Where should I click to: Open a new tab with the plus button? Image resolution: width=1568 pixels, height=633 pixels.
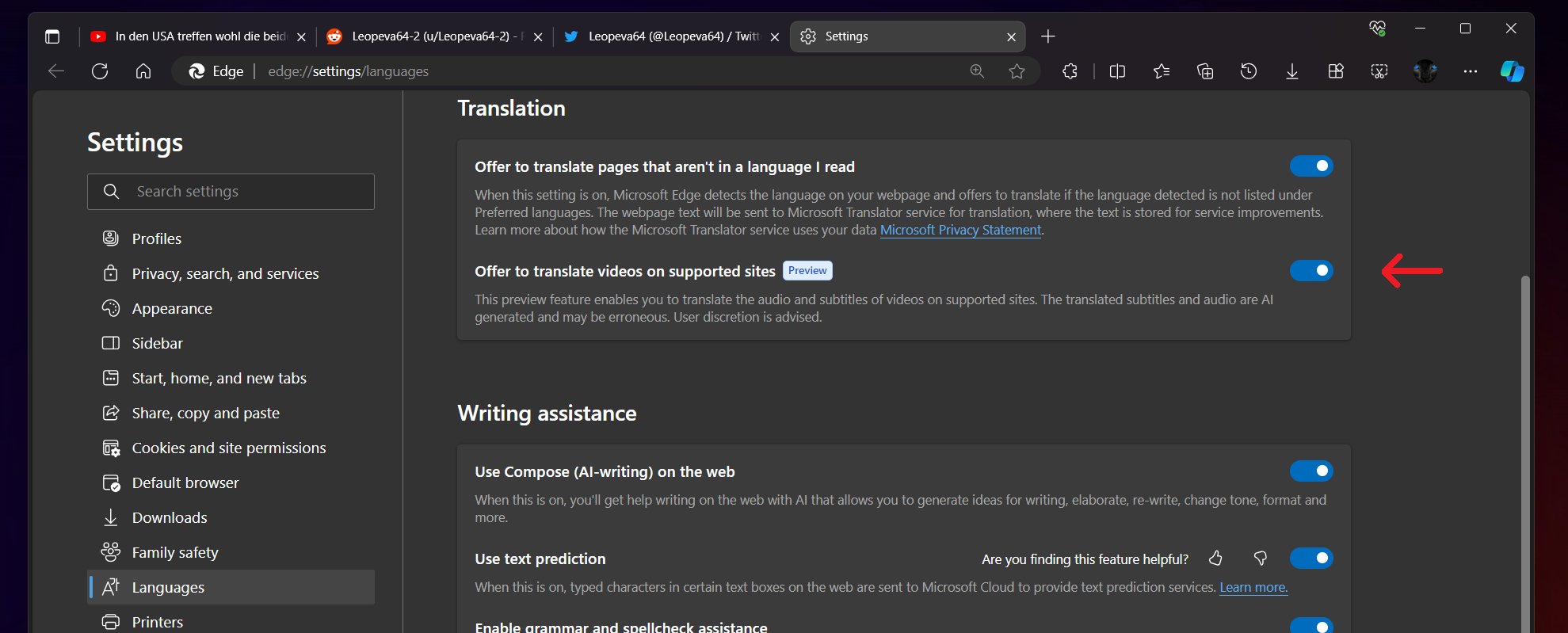[x=1048, y=36]
